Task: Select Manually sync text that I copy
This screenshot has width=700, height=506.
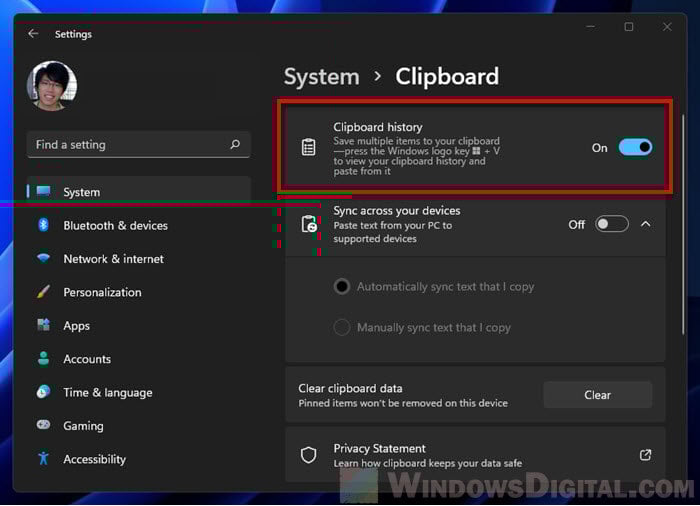Action: [x=342, y=327]
